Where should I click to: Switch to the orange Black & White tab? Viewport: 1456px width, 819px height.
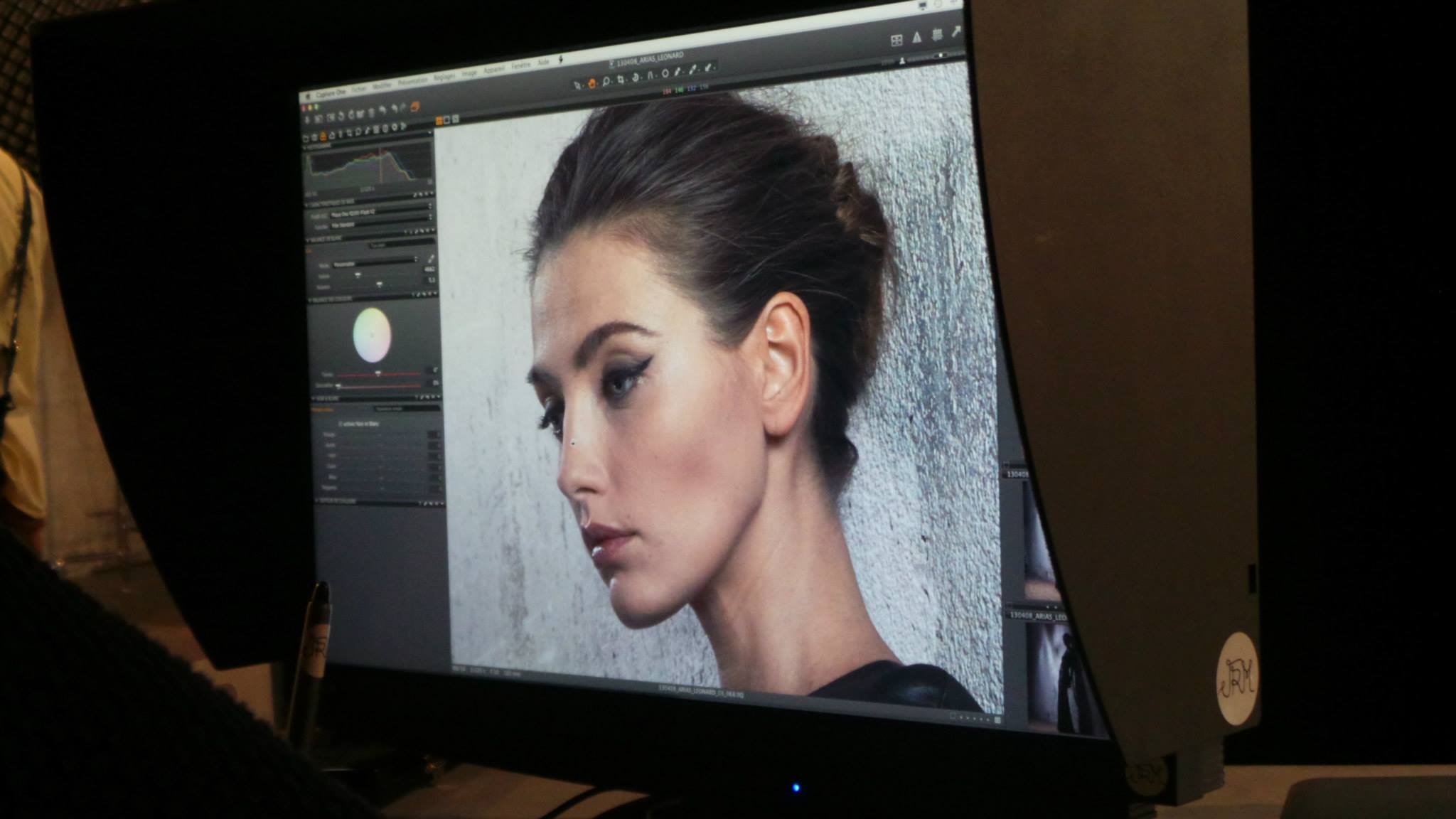[321, 409]
